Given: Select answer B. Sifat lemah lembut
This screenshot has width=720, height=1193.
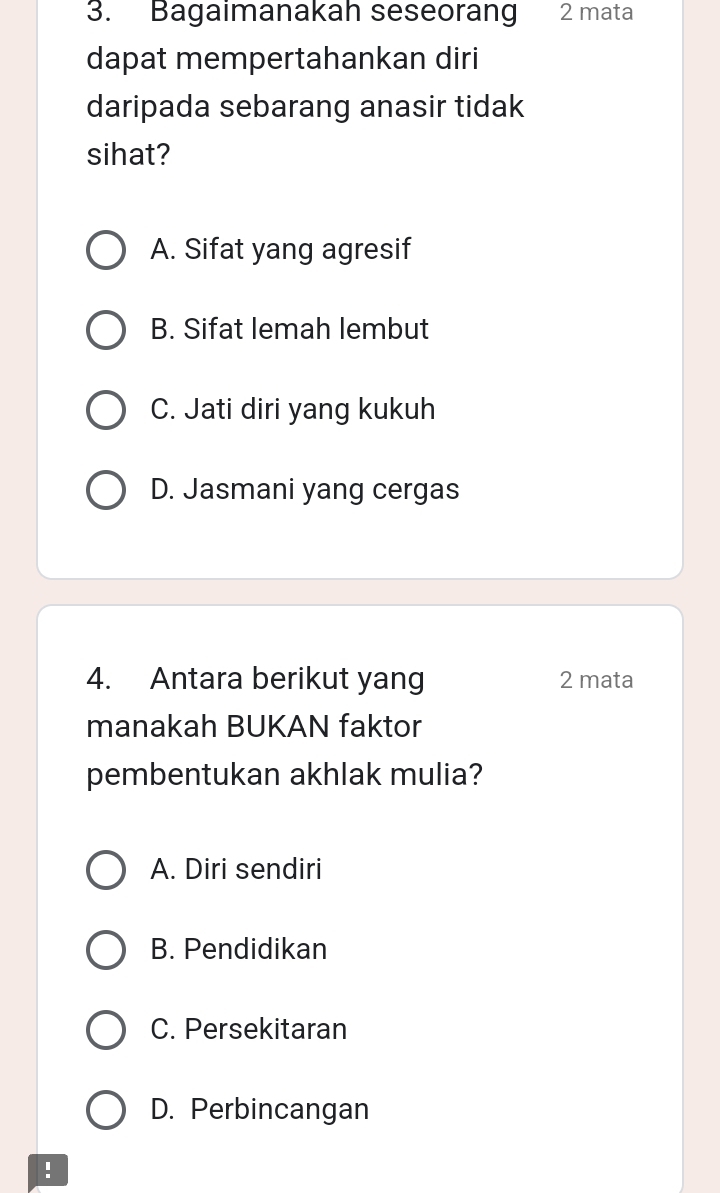Looking at the screenshot, I should coord(289,329).
